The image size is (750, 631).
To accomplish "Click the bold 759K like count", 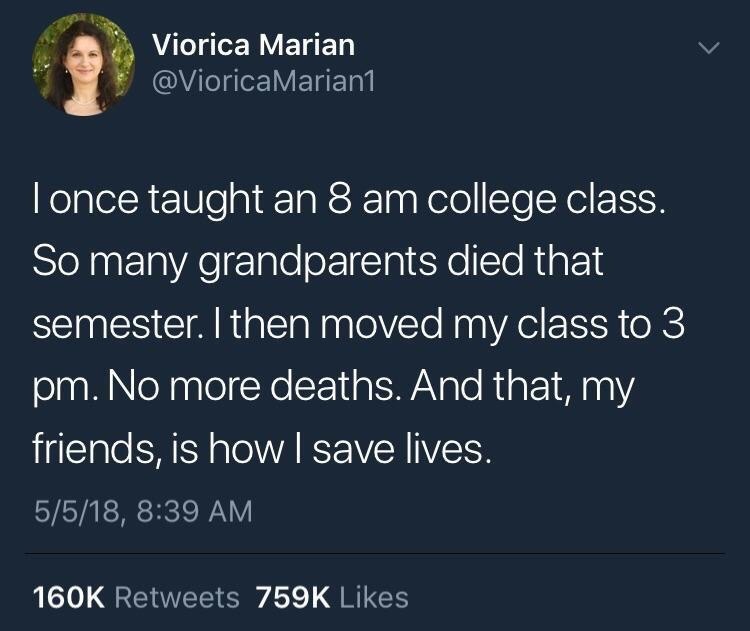I will 294,597.
